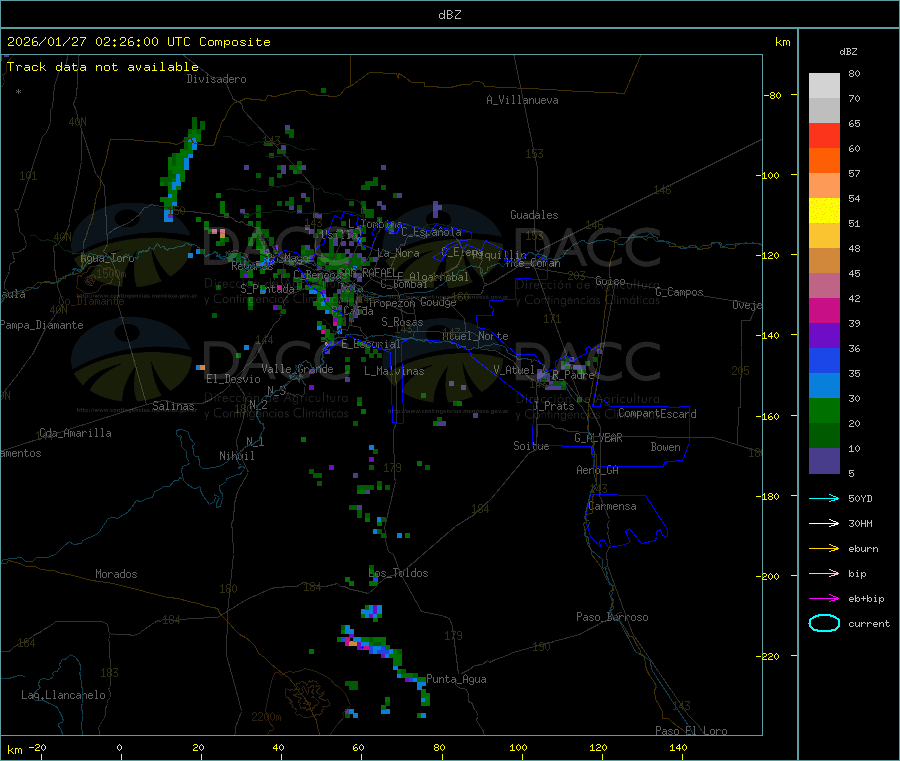Click the cyan current ellipse icon
900x761 pixels.
click(x=824, y=623)
